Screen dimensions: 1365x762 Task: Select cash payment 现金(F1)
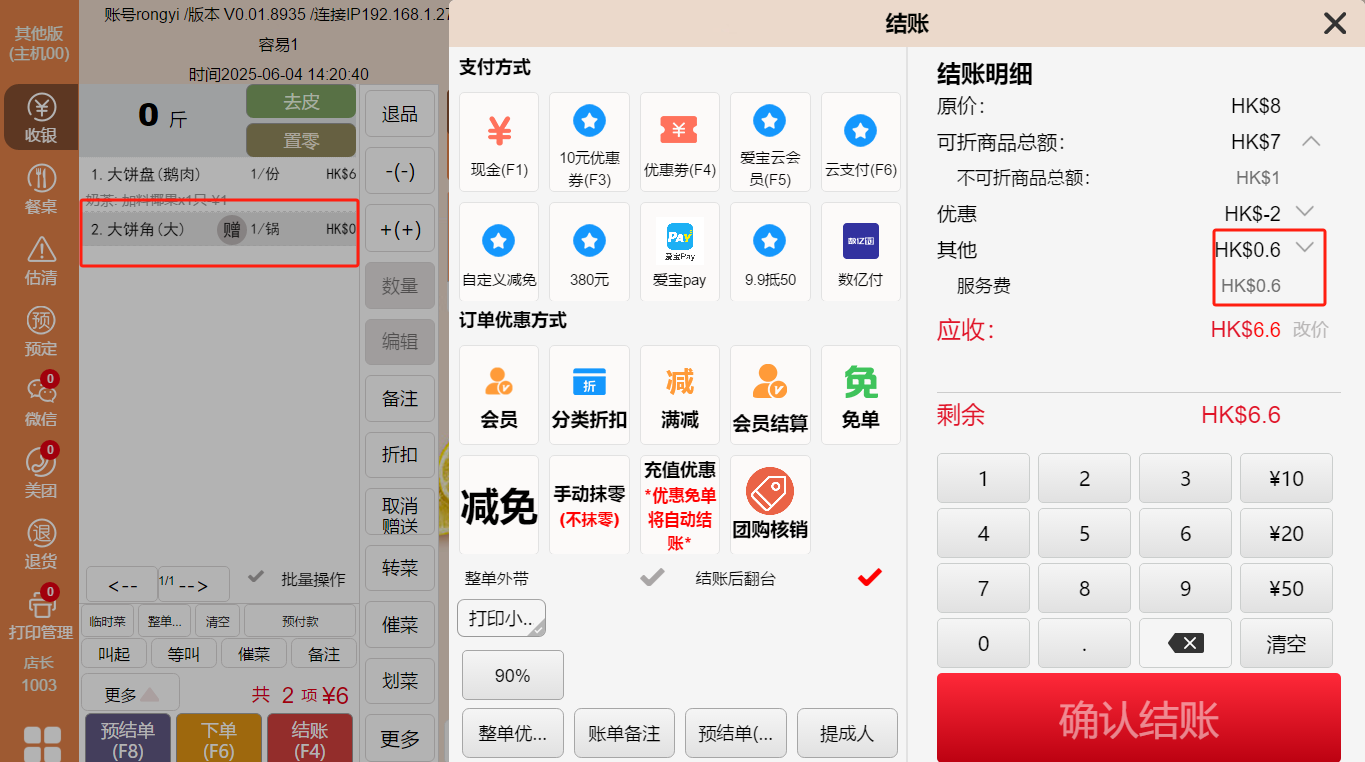click(499, 141)
